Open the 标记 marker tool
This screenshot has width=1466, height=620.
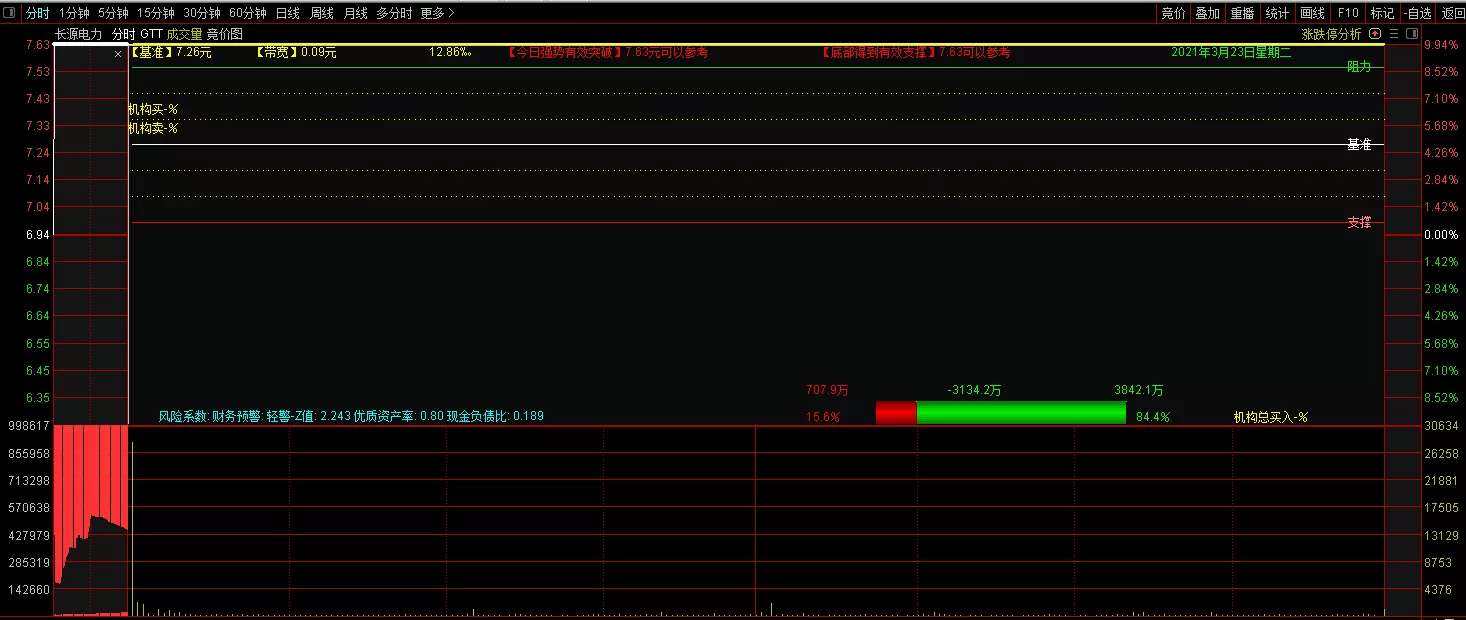[x=1382, y=13]
